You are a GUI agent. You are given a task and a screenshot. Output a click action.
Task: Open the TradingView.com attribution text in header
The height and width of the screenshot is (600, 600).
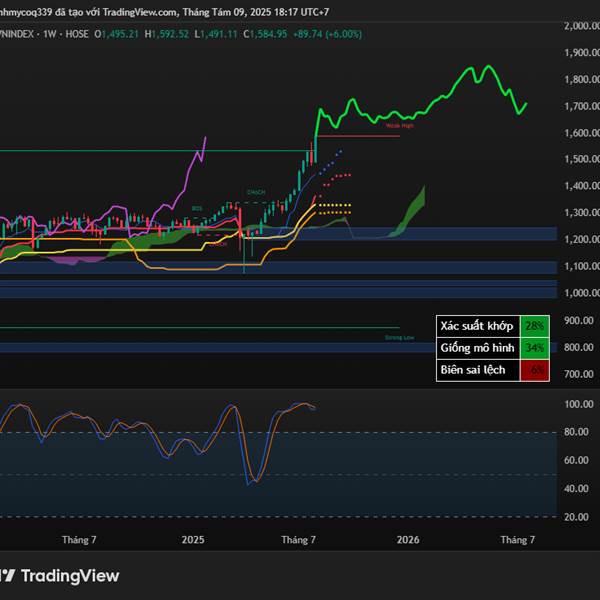tap(140, 12)
